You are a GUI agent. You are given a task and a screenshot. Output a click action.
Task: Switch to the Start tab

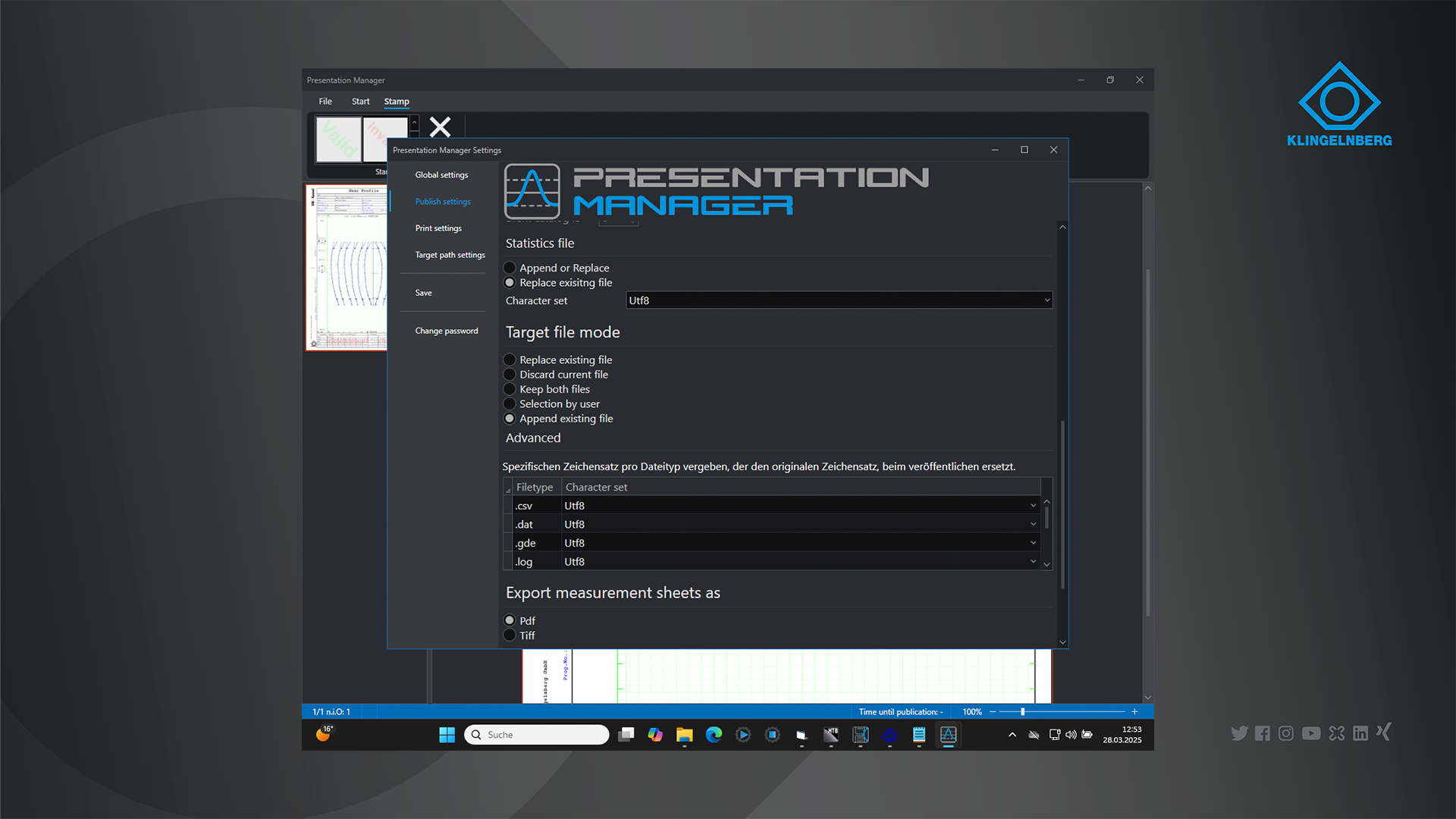360,101
